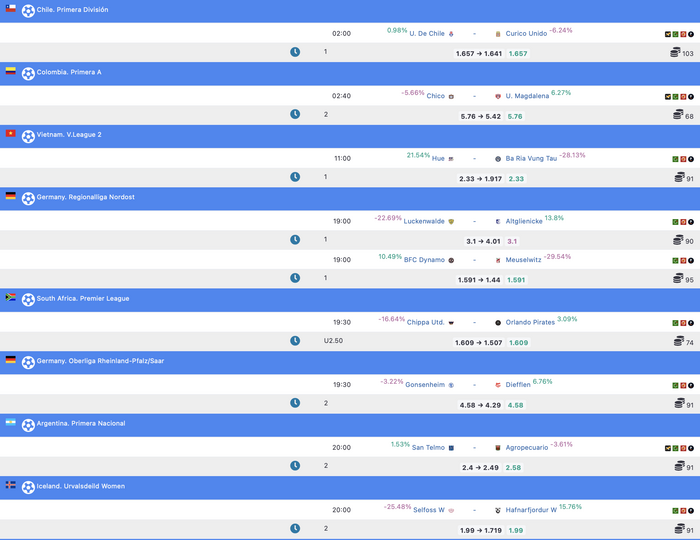Click the soccer ball icon beside Colombia. Primera A

(28, 73)
